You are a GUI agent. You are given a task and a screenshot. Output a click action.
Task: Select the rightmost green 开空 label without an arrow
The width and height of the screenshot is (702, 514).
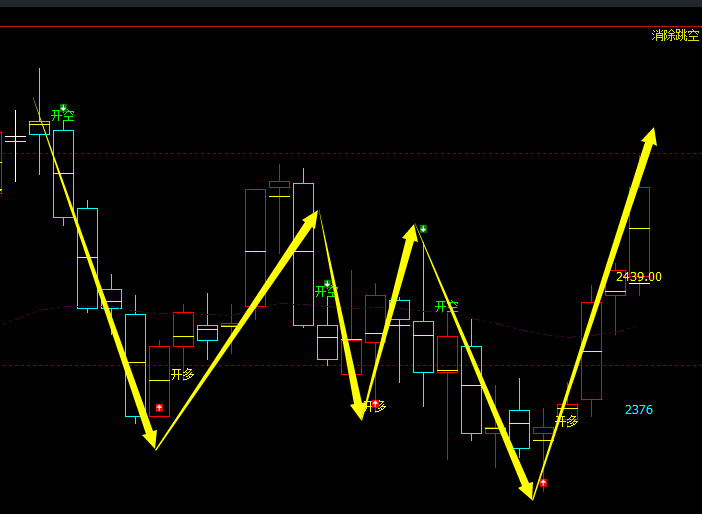[447, 306]
